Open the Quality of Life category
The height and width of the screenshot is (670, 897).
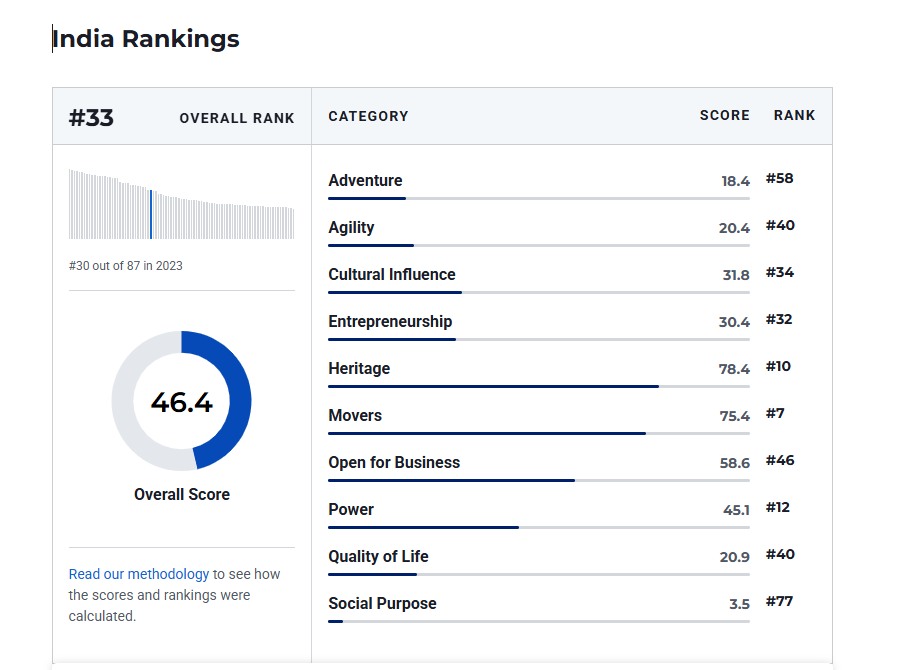[378, 557]
